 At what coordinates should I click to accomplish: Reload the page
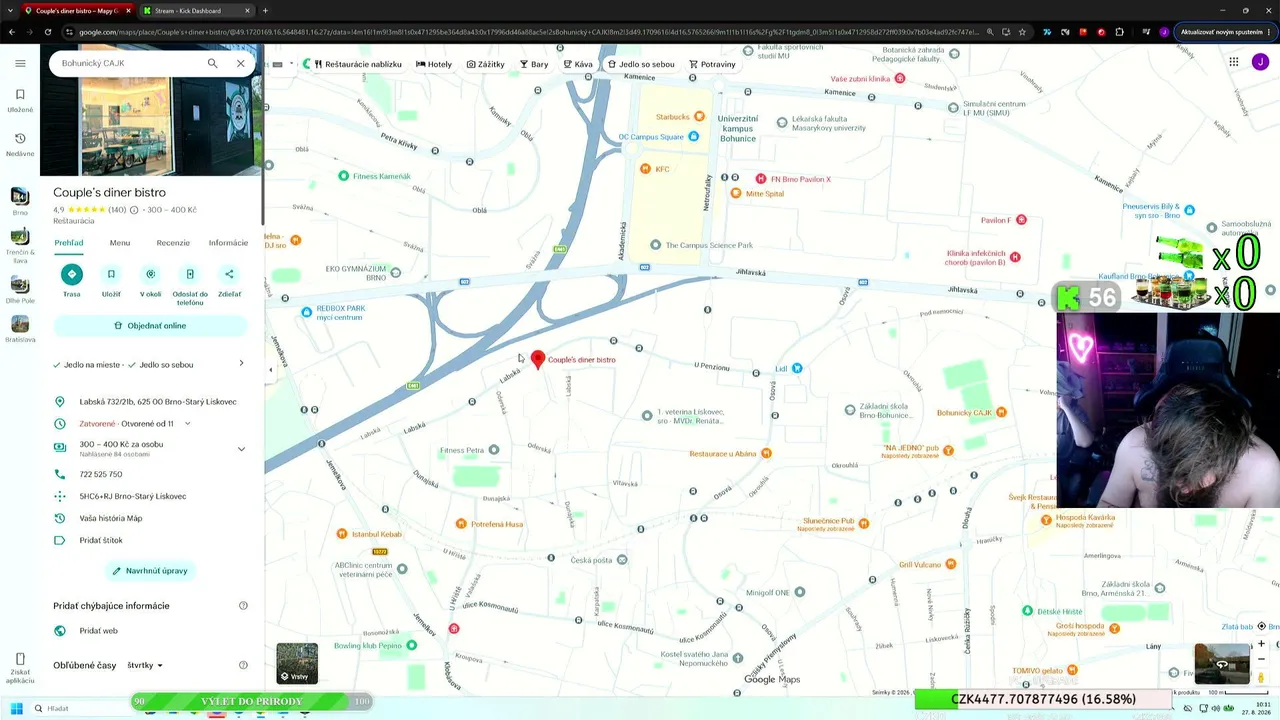(50, 32)
